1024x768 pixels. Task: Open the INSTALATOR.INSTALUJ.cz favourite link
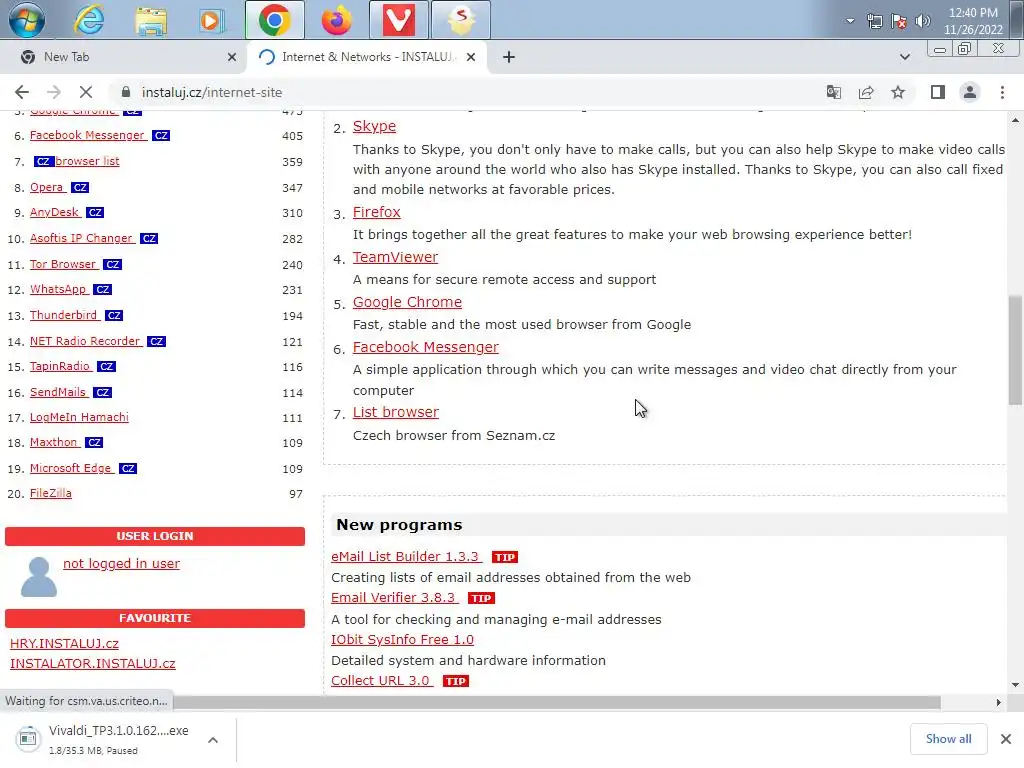pyautogui.click(x=93, y=664)
